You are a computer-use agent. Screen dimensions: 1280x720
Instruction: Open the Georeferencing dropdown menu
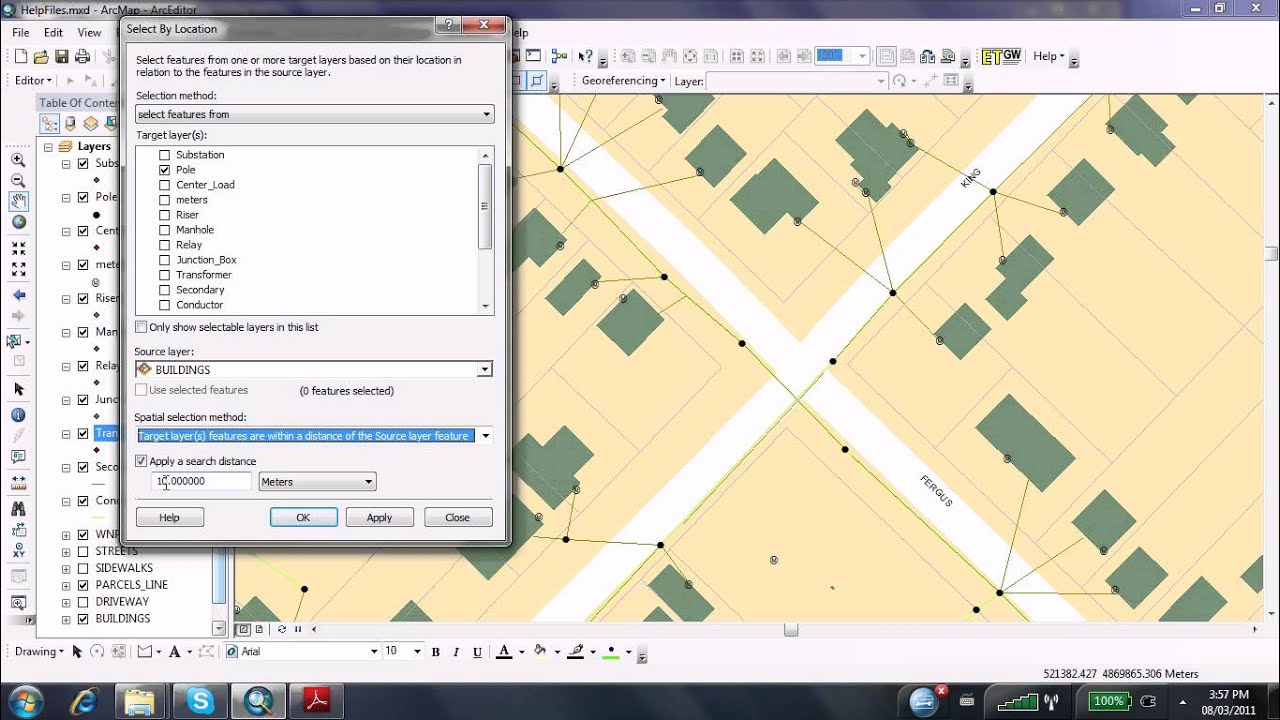click(624, 81)
